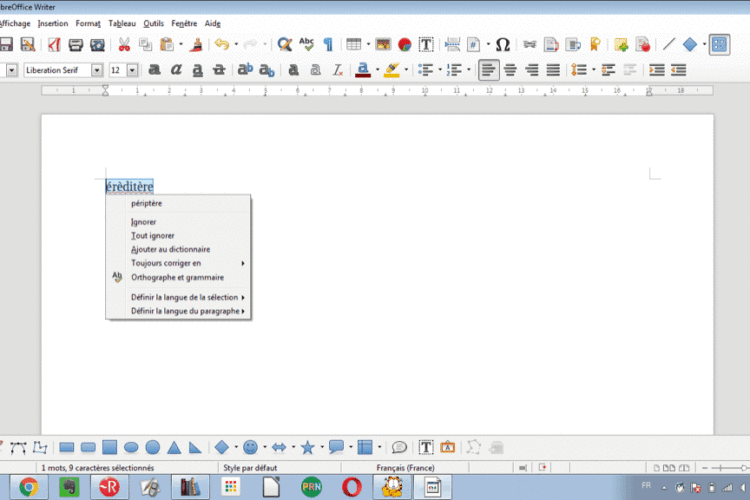The width and height of the screenshot is (750, 500).
Task: Apply yellow highlighting color
Action: pyautogui.click(x=392, y=70)
